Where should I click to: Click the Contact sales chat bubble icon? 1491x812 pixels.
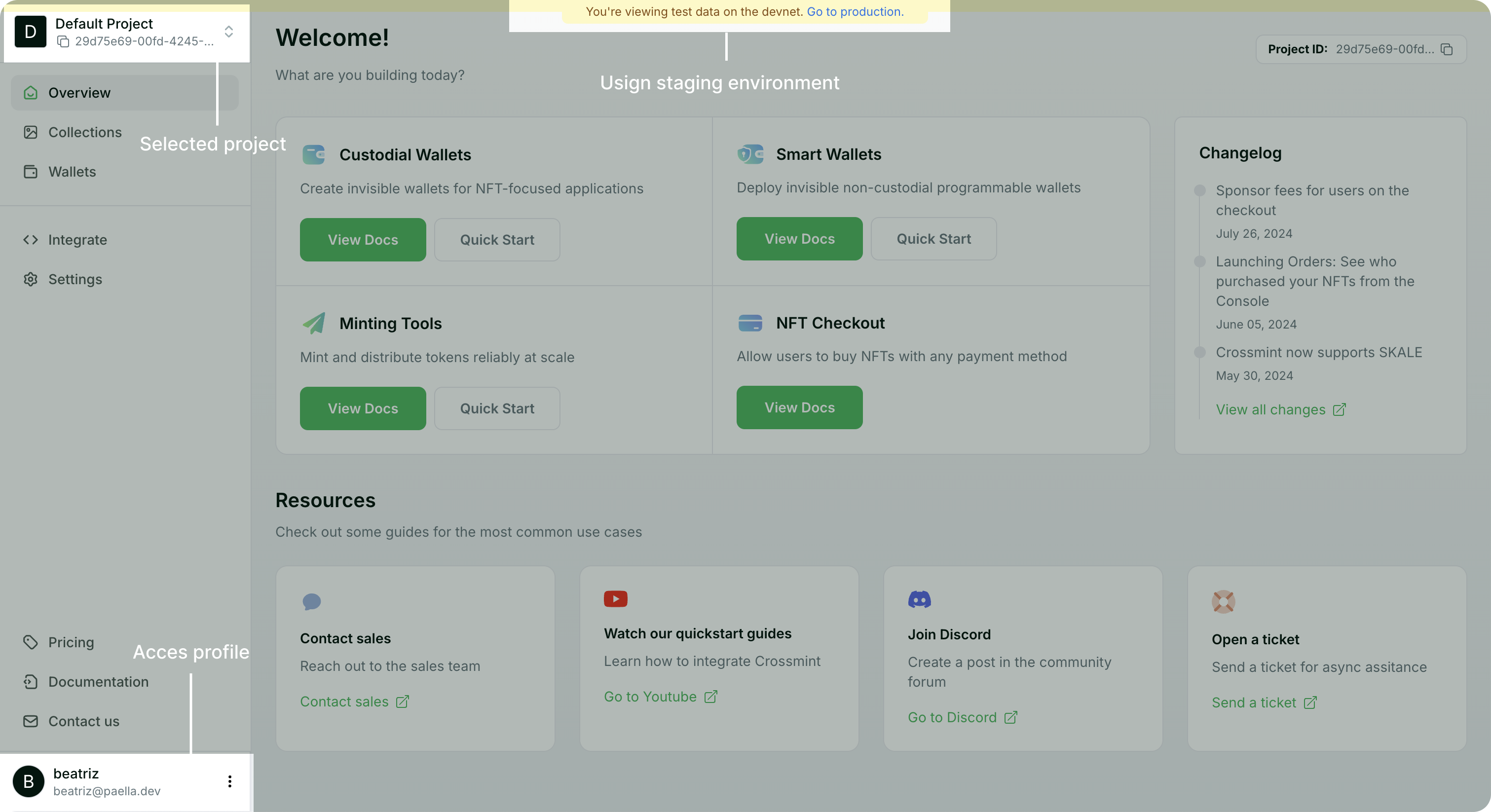point(311,602)
